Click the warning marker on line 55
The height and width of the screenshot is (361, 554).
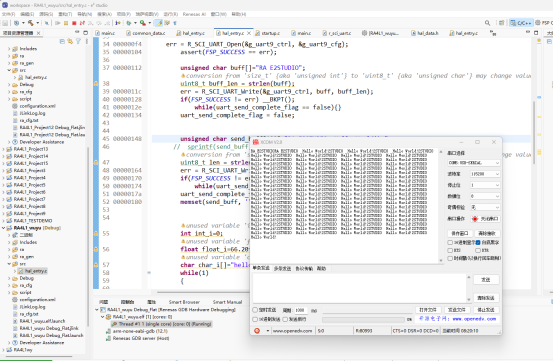point(96,233)
